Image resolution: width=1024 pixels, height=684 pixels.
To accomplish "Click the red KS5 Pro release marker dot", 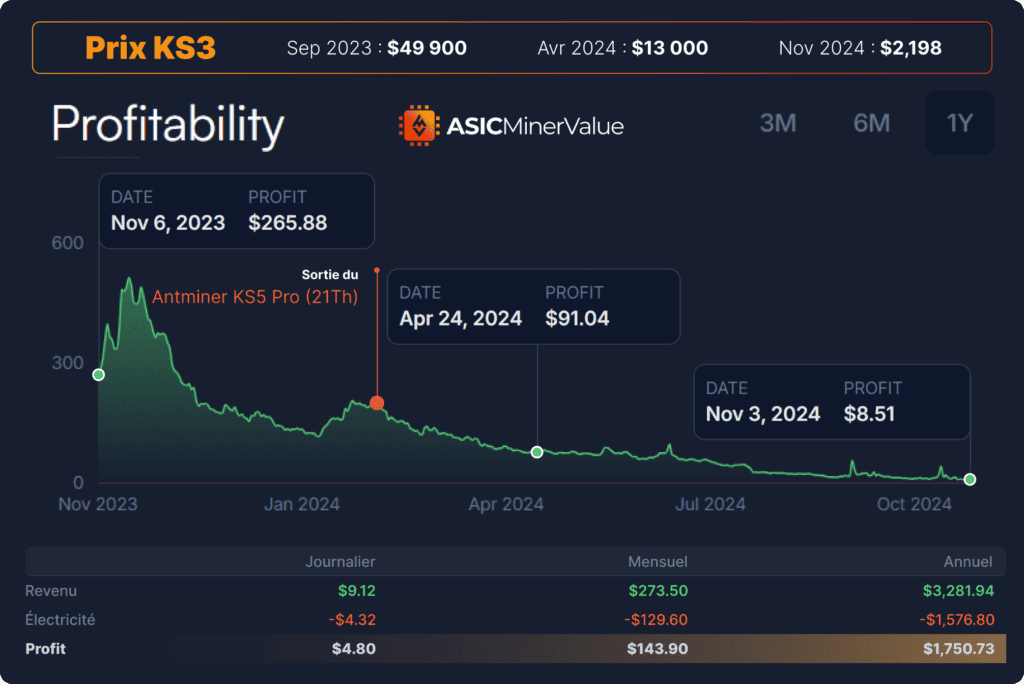I will [x=377, y=403].
